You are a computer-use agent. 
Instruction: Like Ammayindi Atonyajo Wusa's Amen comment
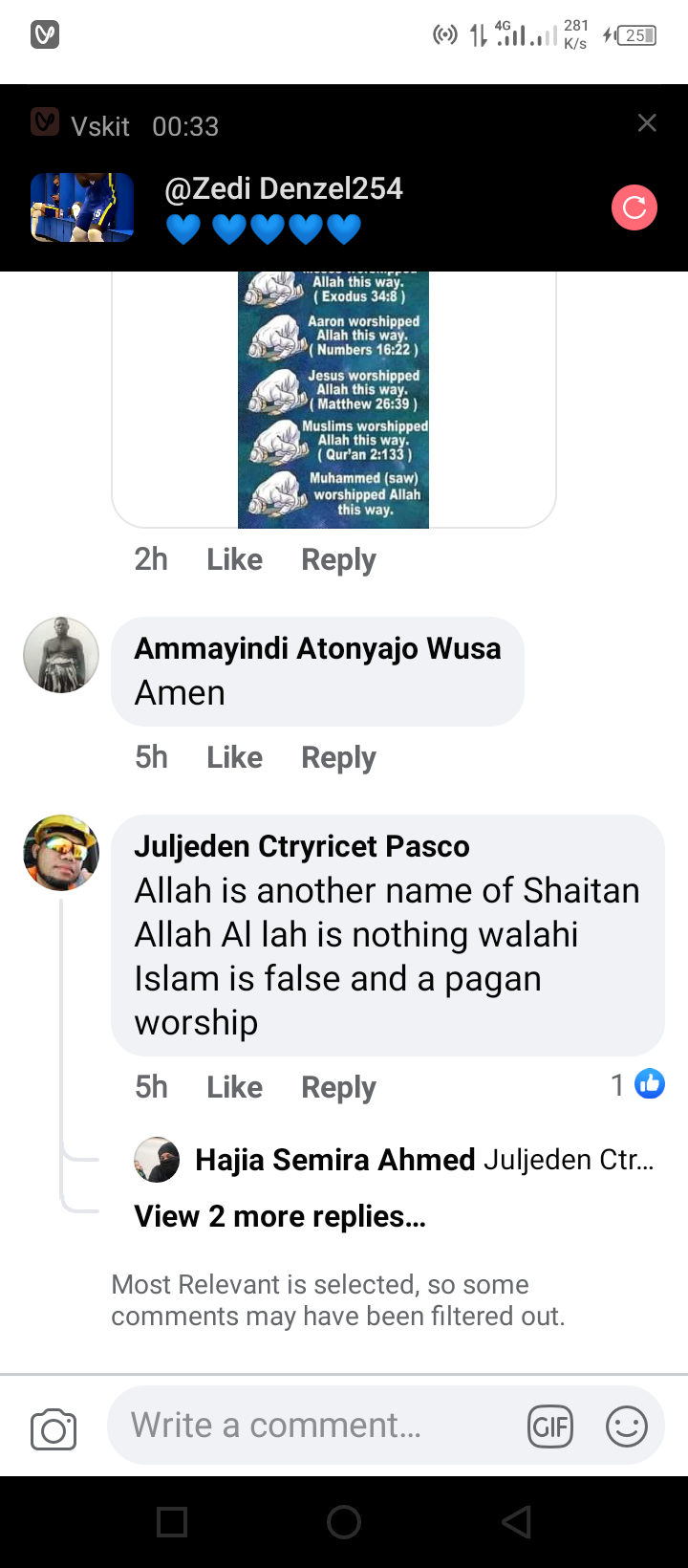tap(234, 757)
